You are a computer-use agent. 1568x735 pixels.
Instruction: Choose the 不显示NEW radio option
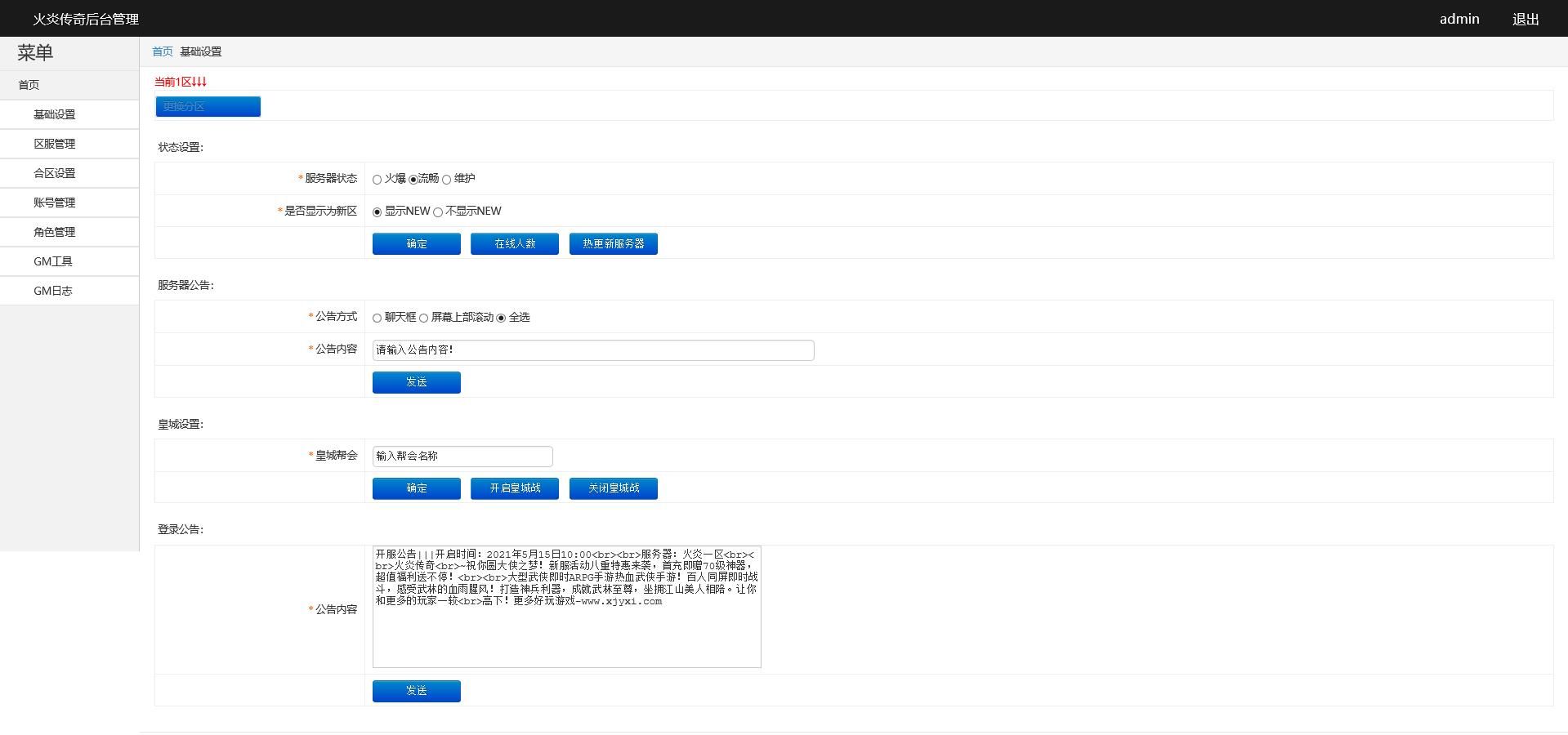click(438, 212)
